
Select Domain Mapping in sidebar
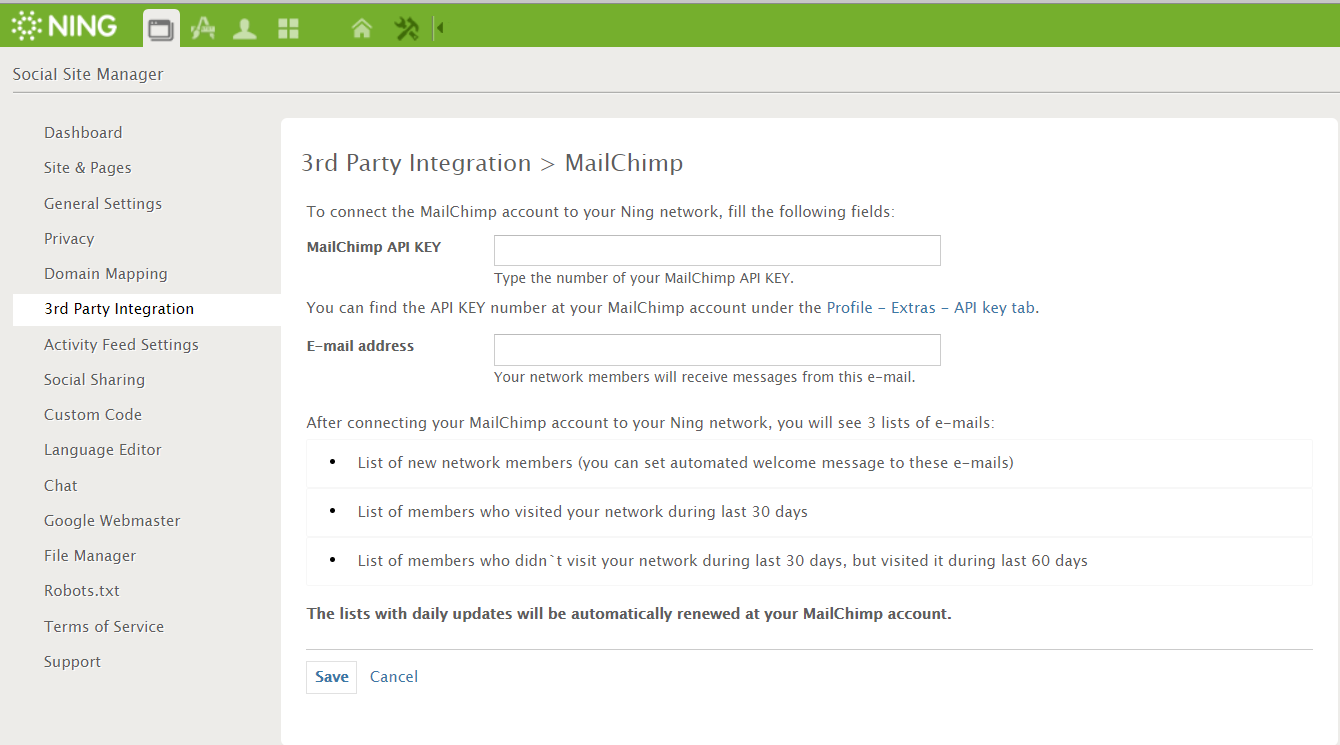pos(106,274)
